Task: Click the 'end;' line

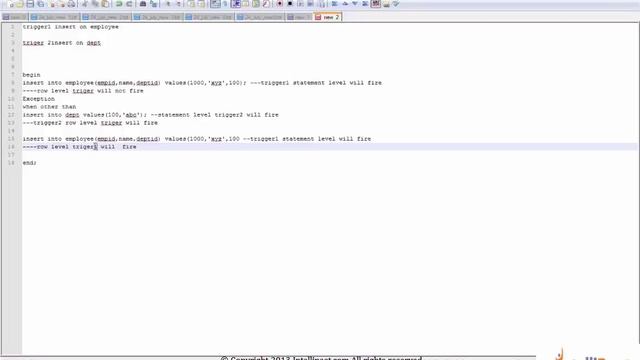Action: point(29,162)
